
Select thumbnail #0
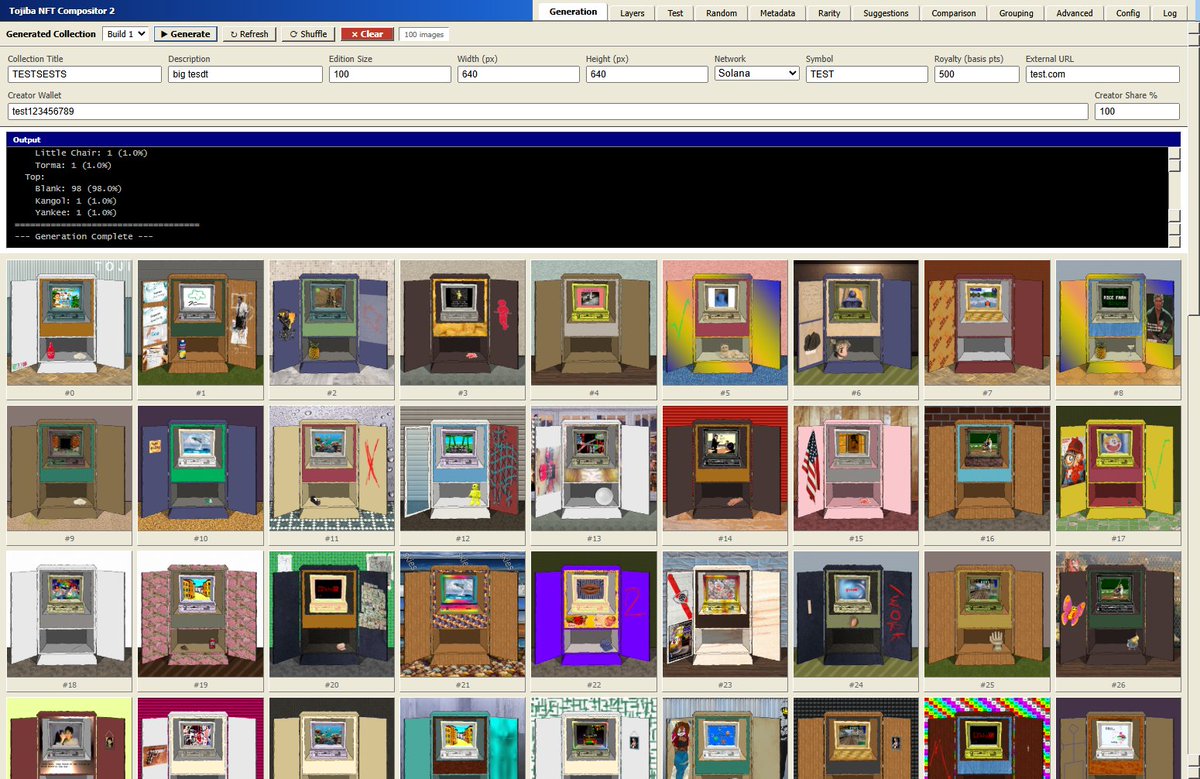point(69,330)
